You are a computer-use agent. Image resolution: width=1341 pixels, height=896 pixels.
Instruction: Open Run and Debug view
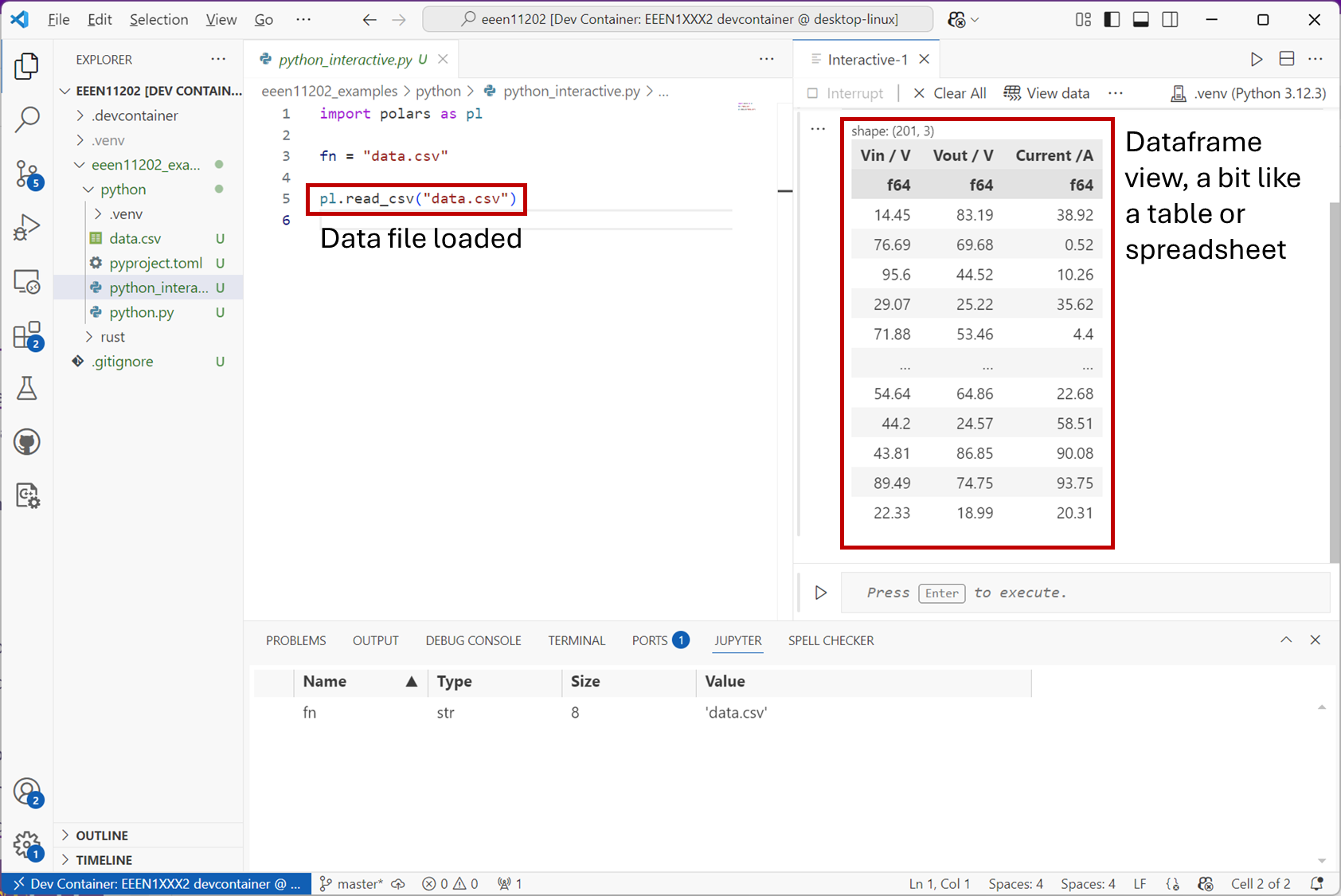(27, 228)
